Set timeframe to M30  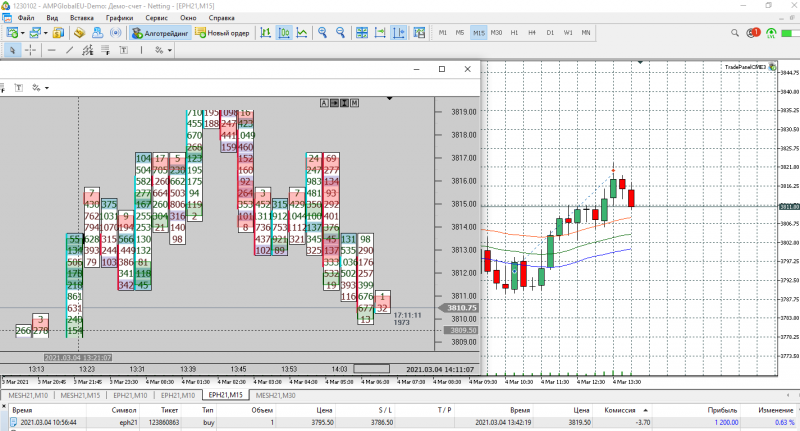click(x=496, y=33)
